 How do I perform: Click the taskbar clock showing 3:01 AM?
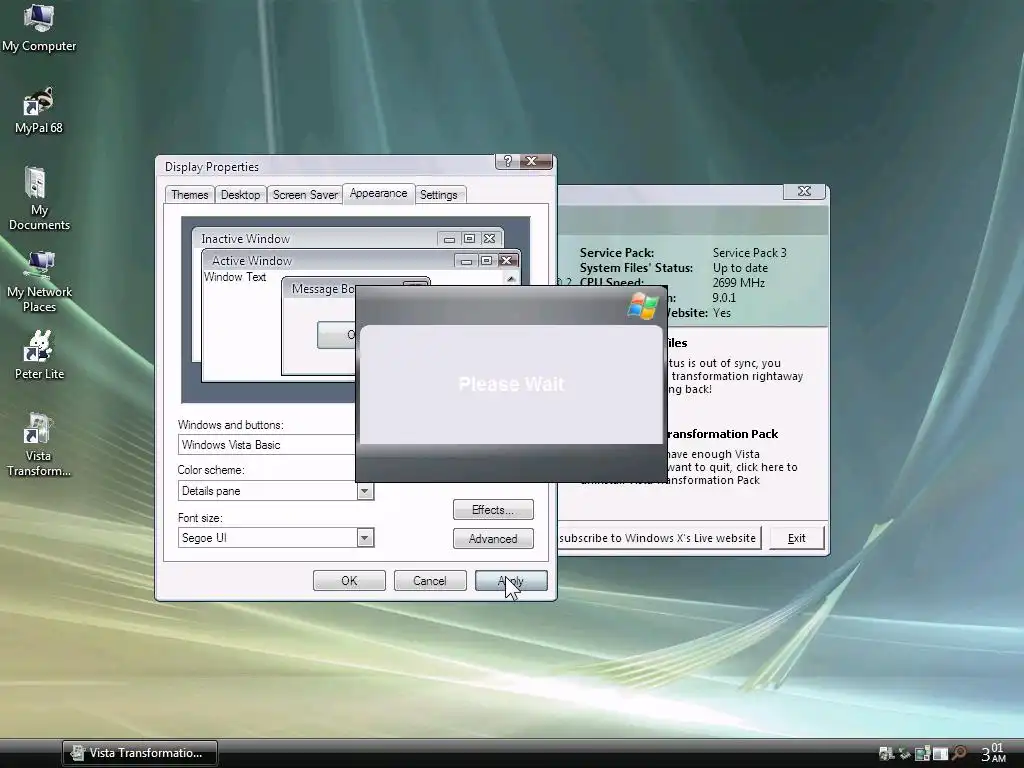(993, 753)
